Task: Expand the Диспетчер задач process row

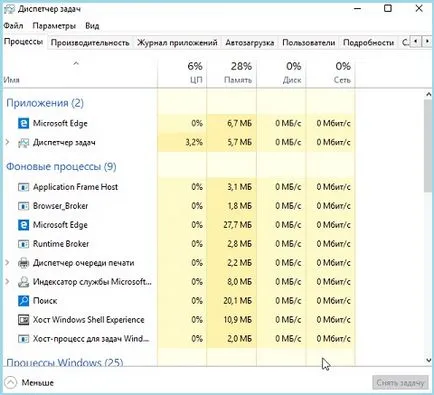Action: click(x=7, y=142)
